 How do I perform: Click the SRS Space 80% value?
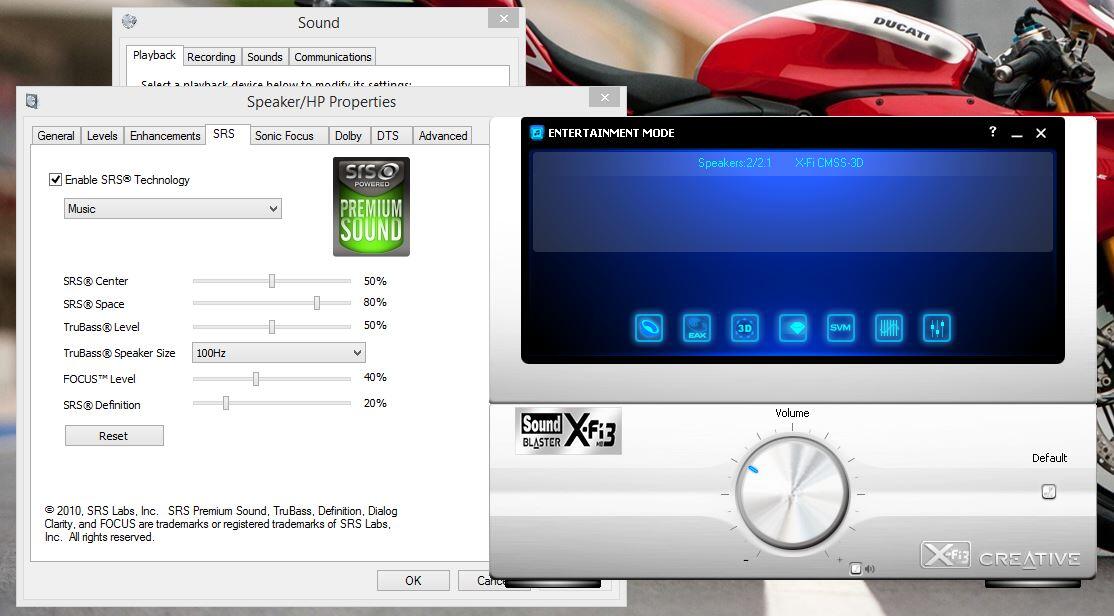tap(375, 303)
